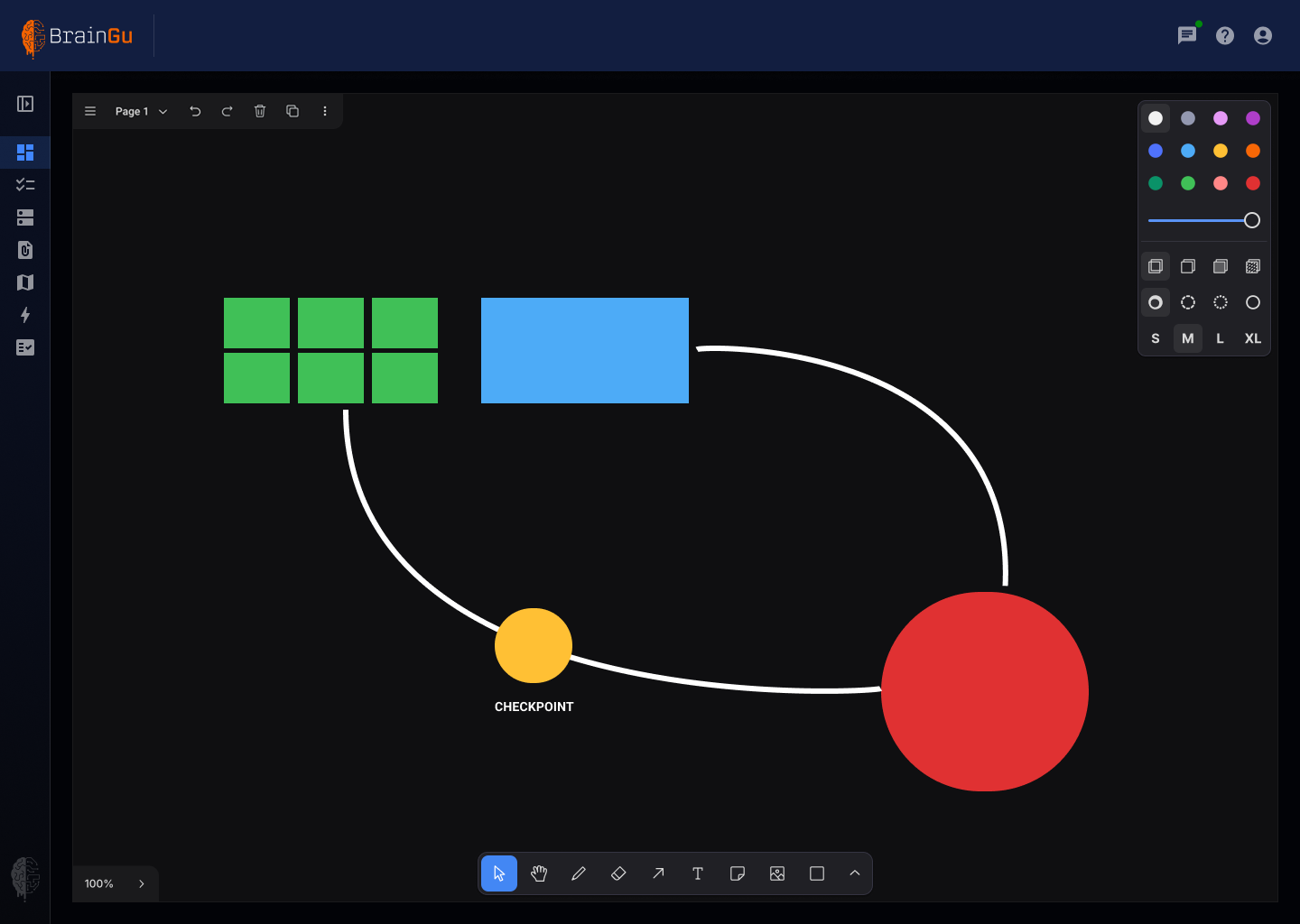Choose the Arrow tool
The image size is (1300, 924).
[x=658, y=873]
